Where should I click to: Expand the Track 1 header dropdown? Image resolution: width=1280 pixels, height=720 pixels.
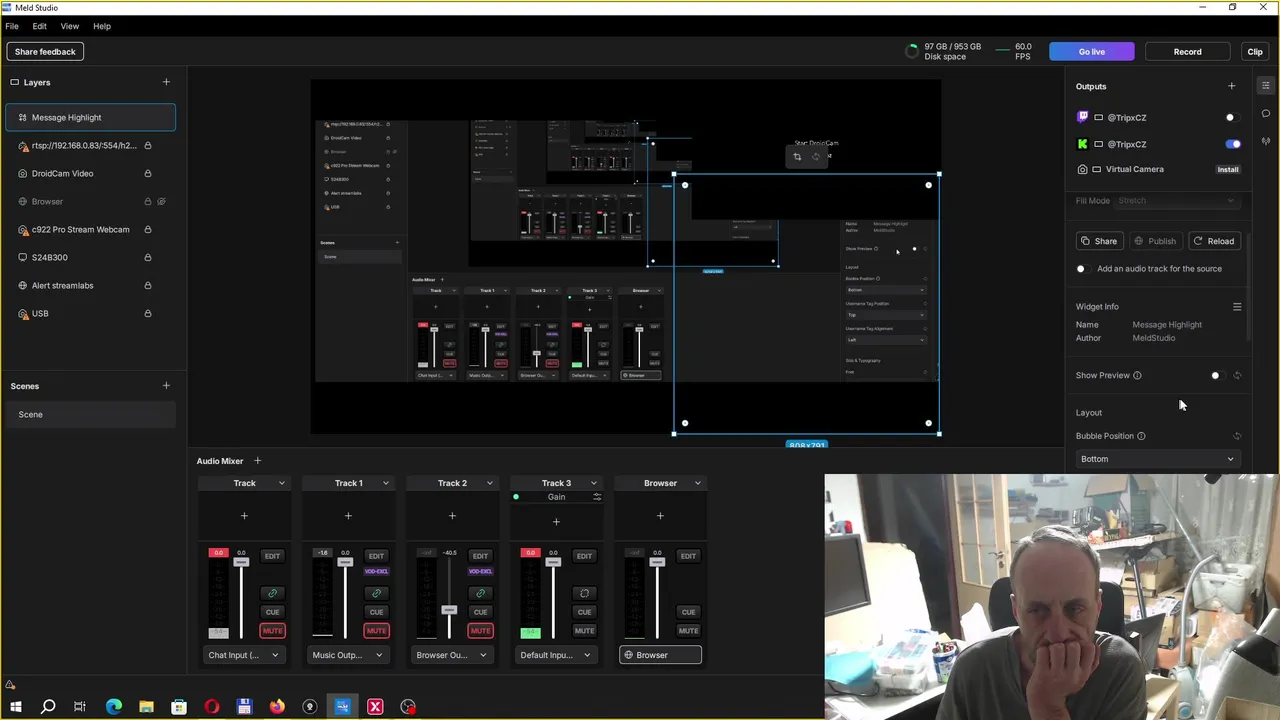385,483
